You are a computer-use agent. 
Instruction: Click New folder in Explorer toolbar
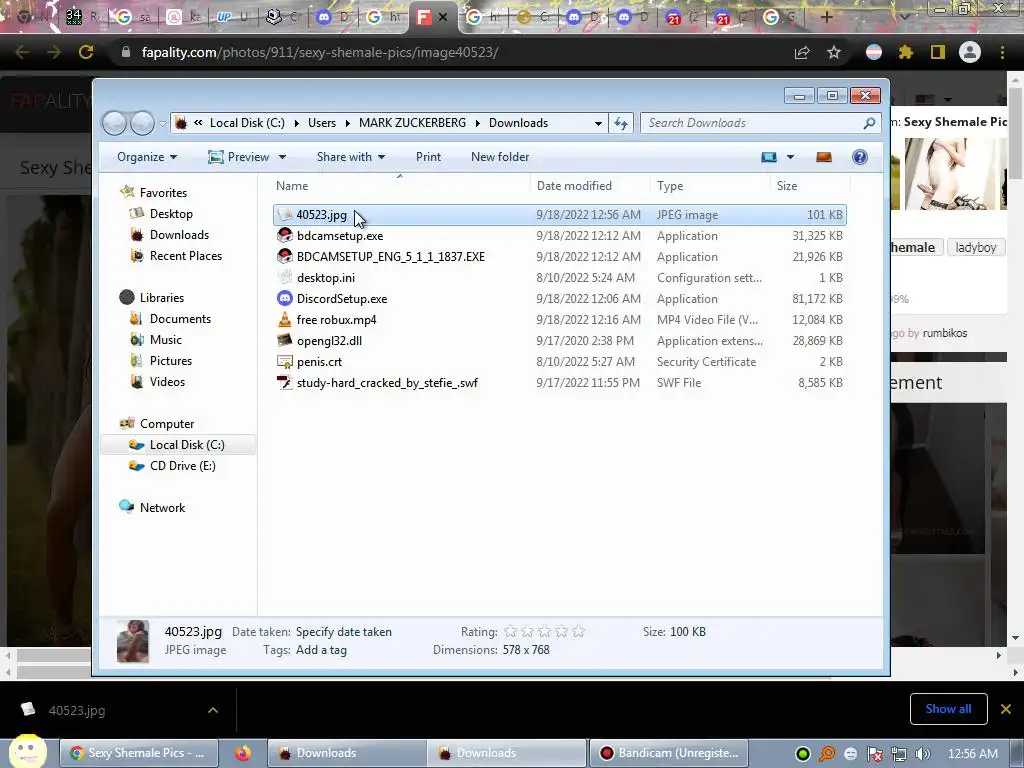coord(500,157)
